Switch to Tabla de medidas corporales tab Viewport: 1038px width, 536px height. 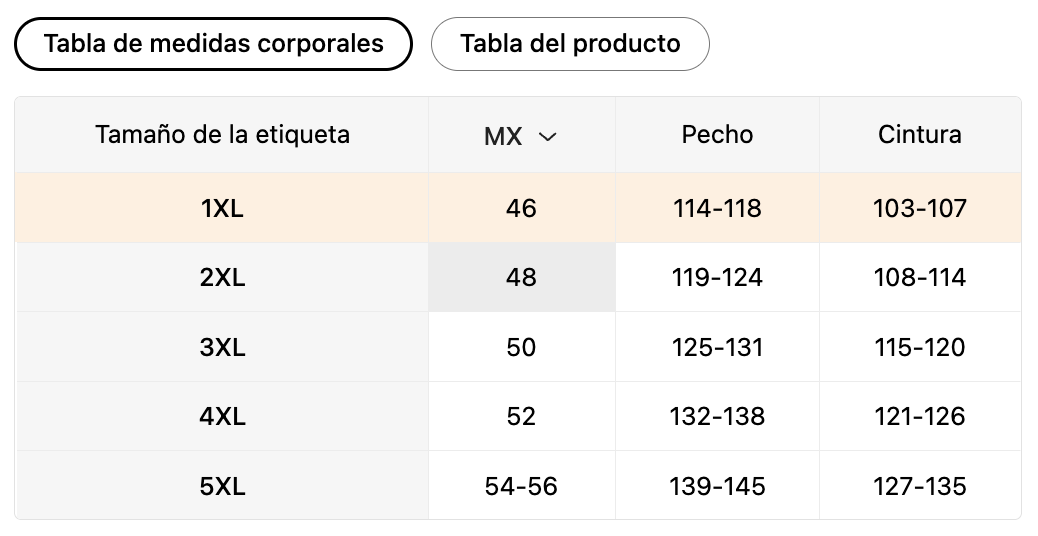[x=213, y=44]
